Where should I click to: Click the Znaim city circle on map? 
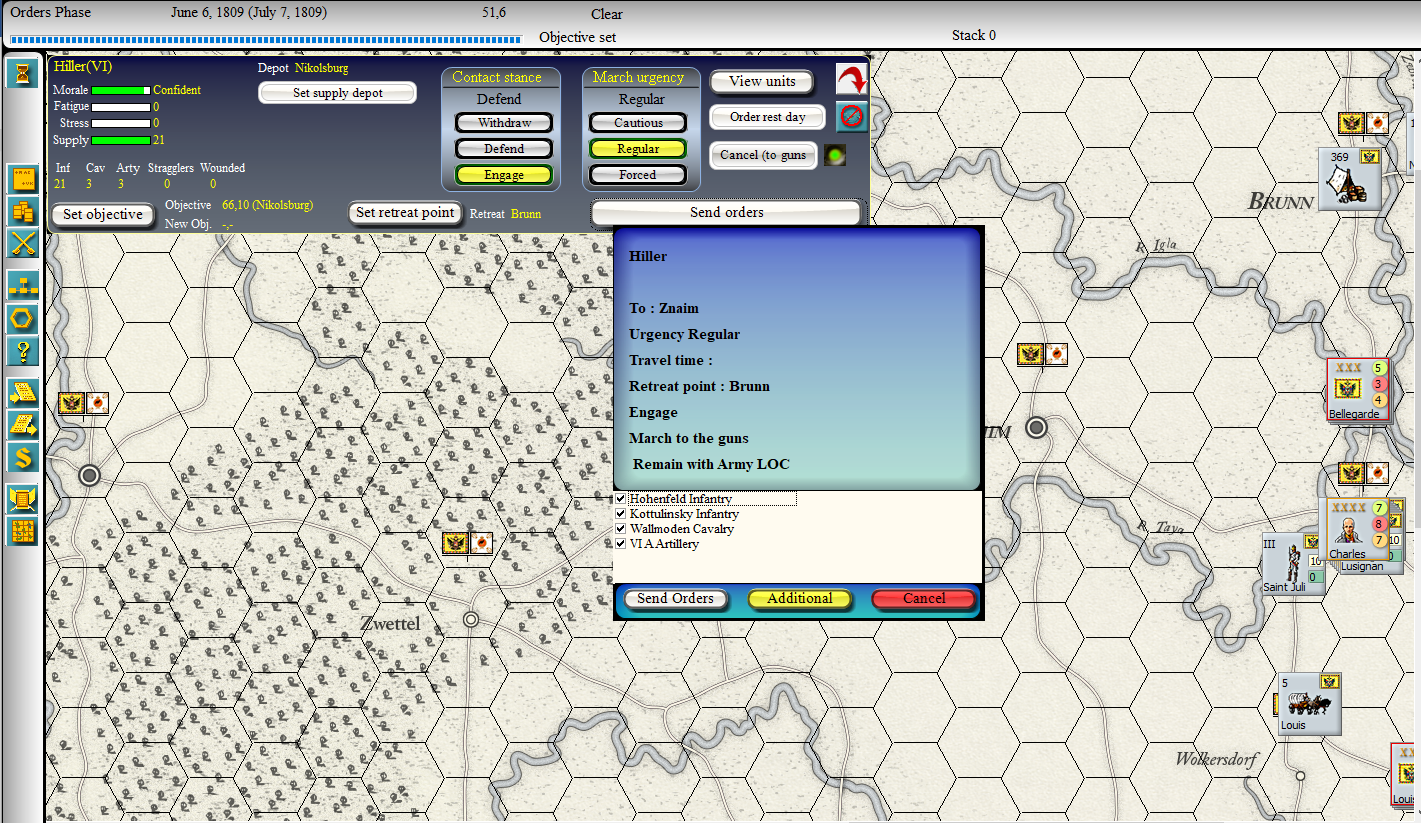(x=1037, y=428)
